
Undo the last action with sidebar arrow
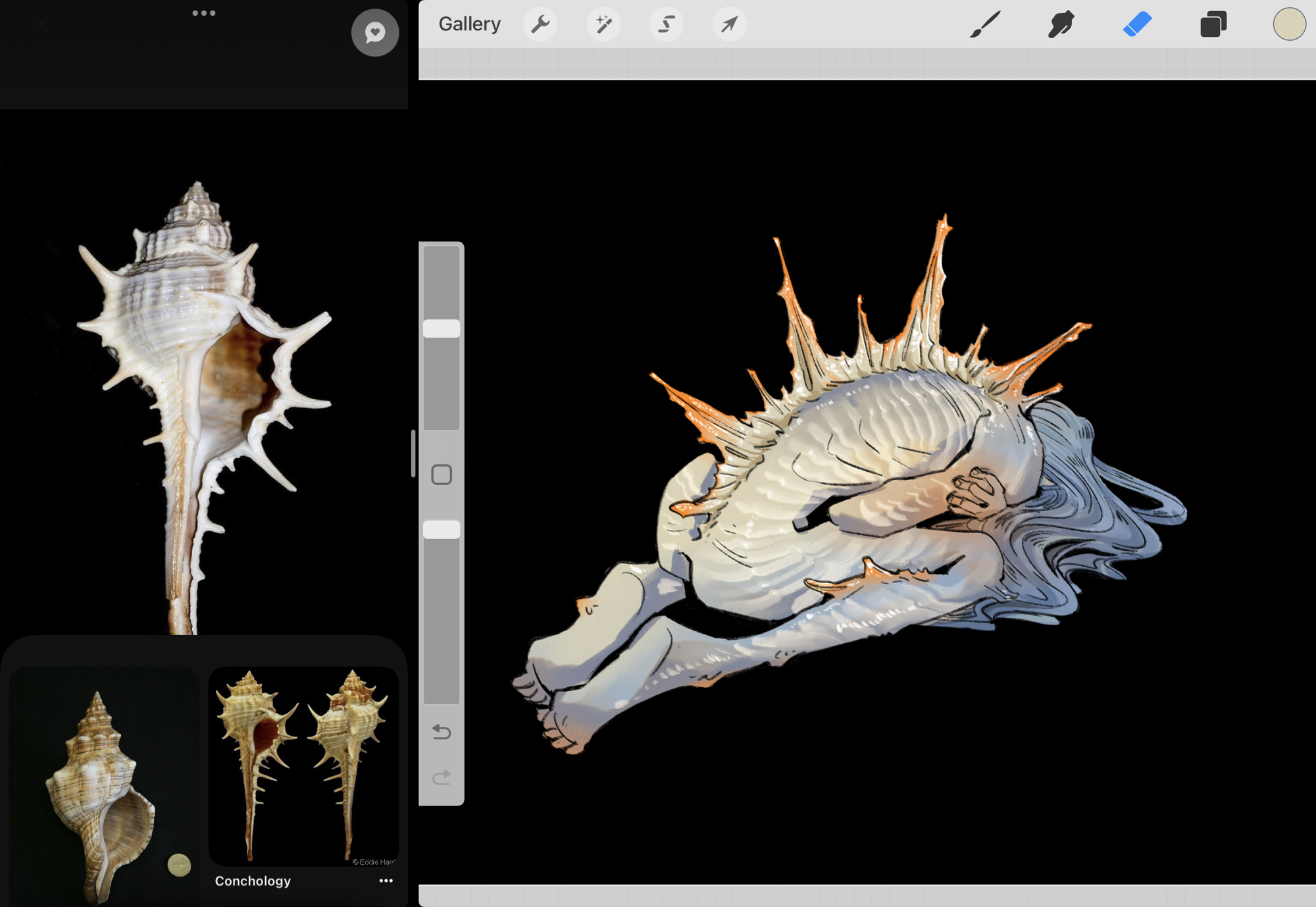point(442,732)
